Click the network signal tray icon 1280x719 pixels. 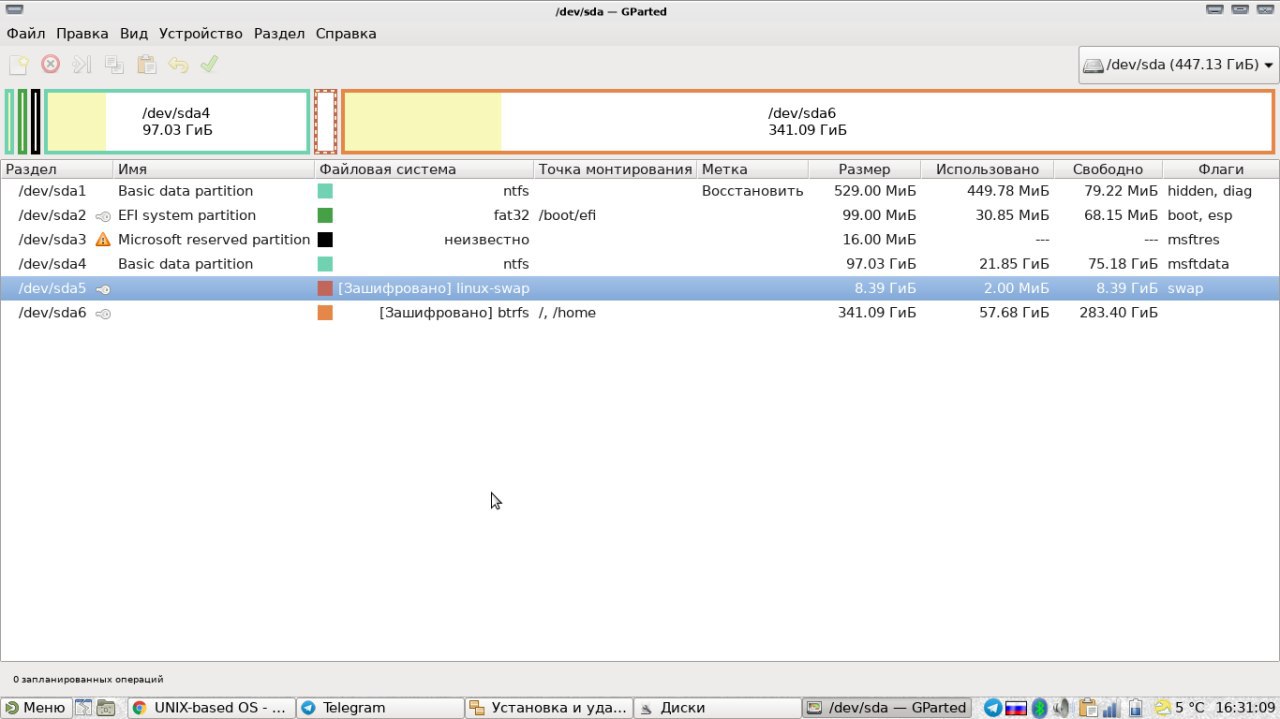point(1111,708)
